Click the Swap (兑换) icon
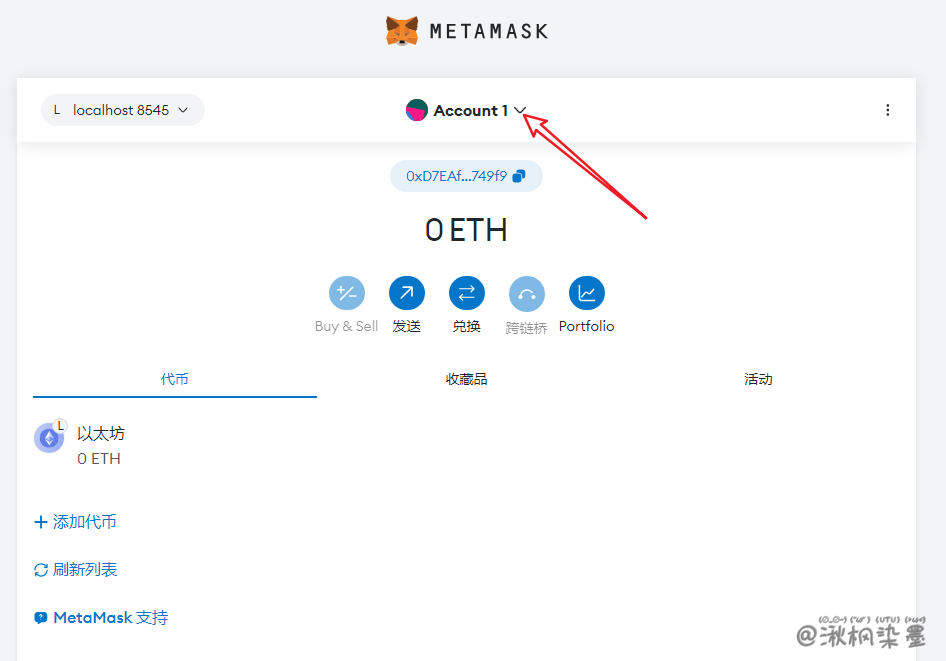This screenshot has height=661, width=946. click(467, 293)
